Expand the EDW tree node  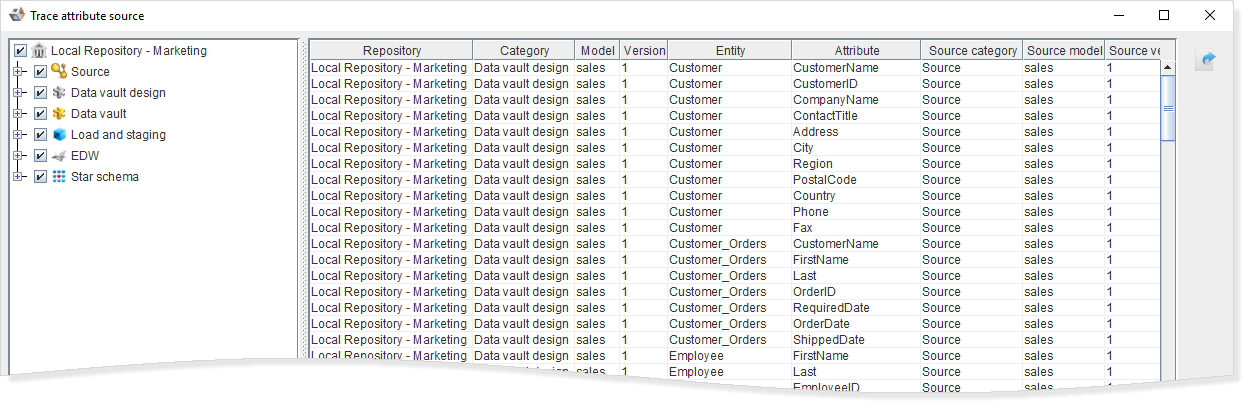(18, 156)
